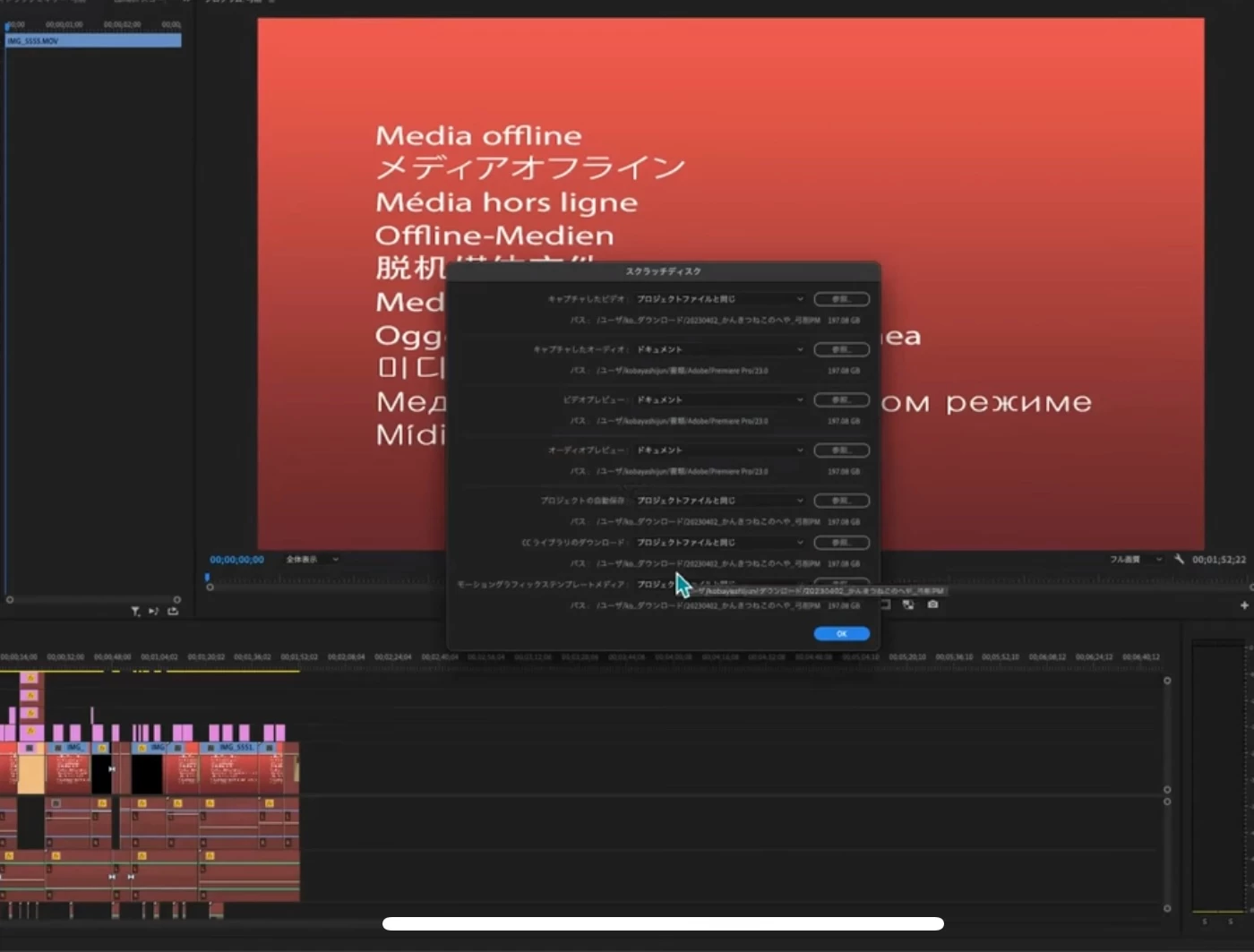This screenshot has height=952, width=1254.
Task: Select the IMG_5551 clip label in timeline
Action: [236, 747]
